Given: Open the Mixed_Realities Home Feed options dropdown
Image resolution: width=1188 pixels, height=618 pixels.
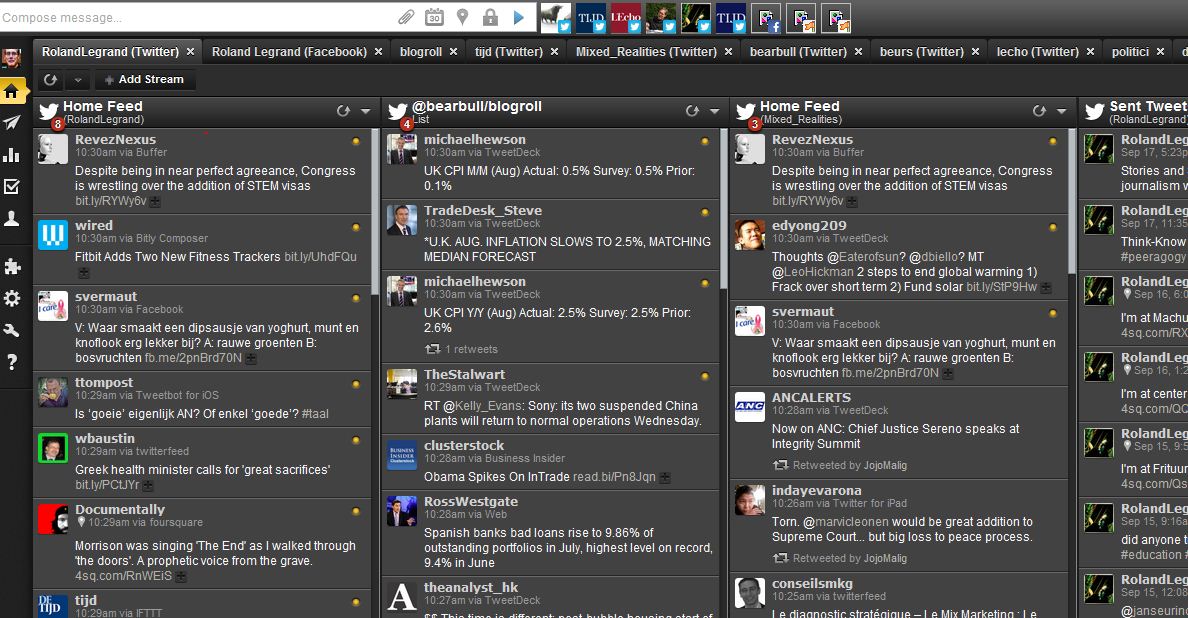Looking at the screenshot, I should pyautogui.click(x=1061, y=111).
